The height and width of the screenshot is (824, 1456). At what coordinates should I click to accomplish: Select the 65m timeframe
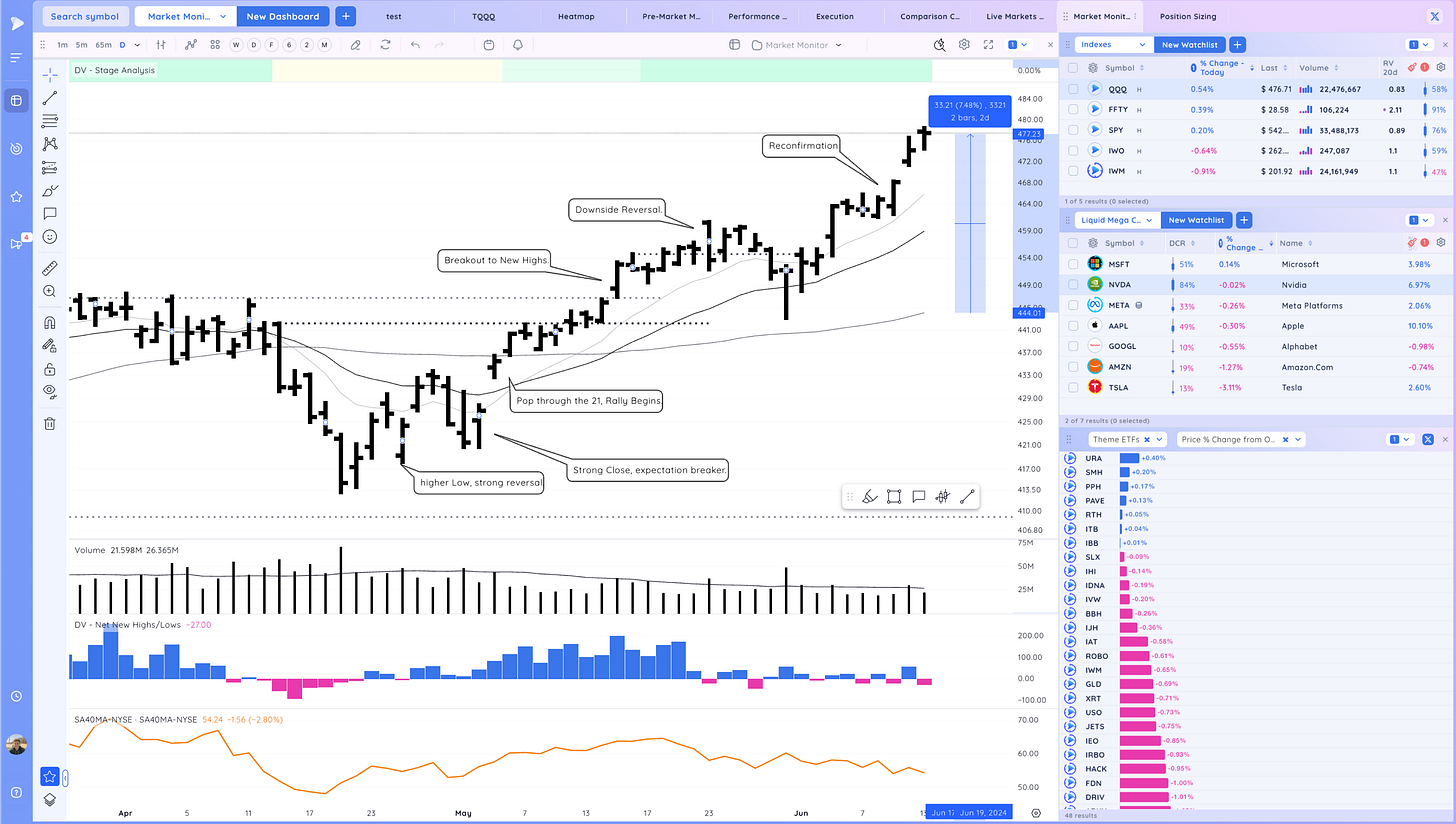[x=103, y=45]
